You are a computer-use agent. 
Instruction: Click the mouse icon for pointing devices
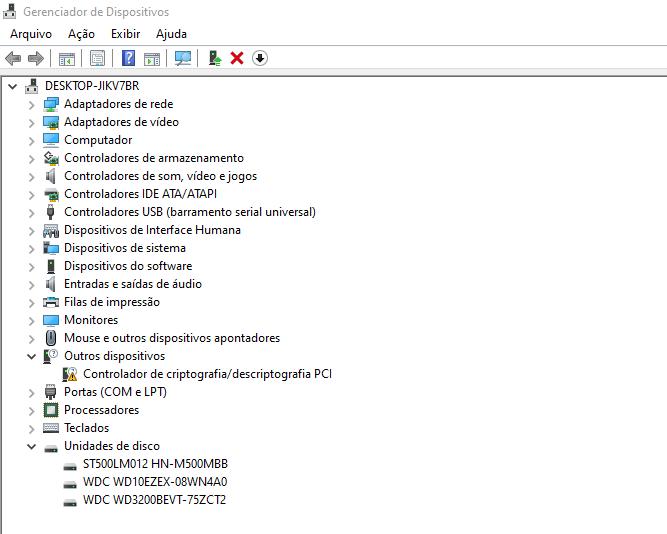[x=51, y=338]
